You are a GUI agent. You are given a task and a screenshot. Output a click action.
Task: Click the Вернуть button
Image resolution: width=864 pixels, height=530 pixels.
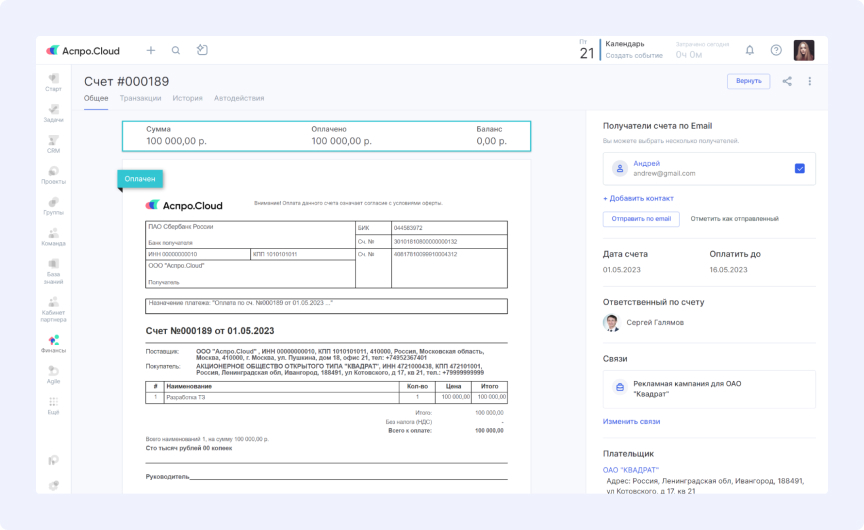coord(748,81)
